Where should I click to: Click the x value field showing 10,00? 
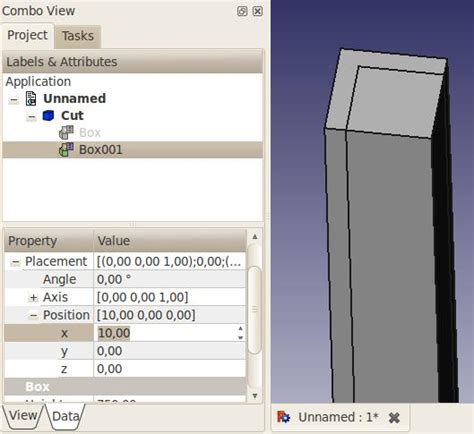[166, 333]
